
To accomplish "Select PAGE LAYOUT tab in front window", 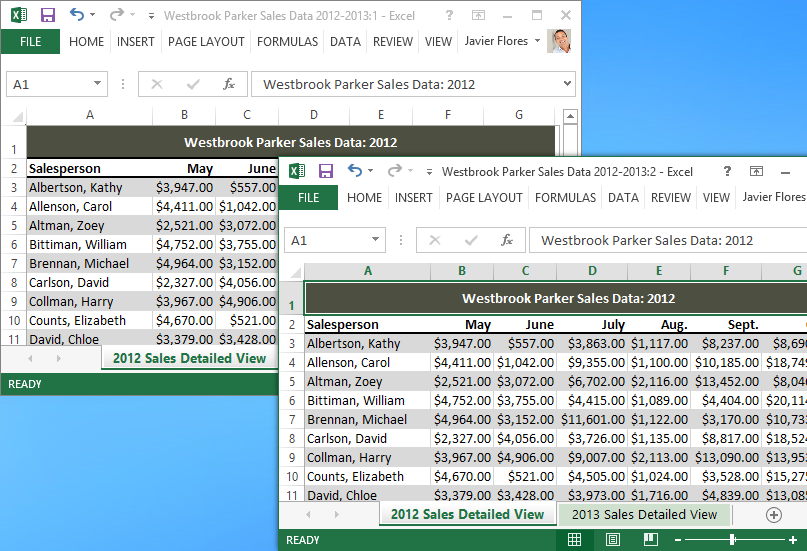I will [484, 198].
